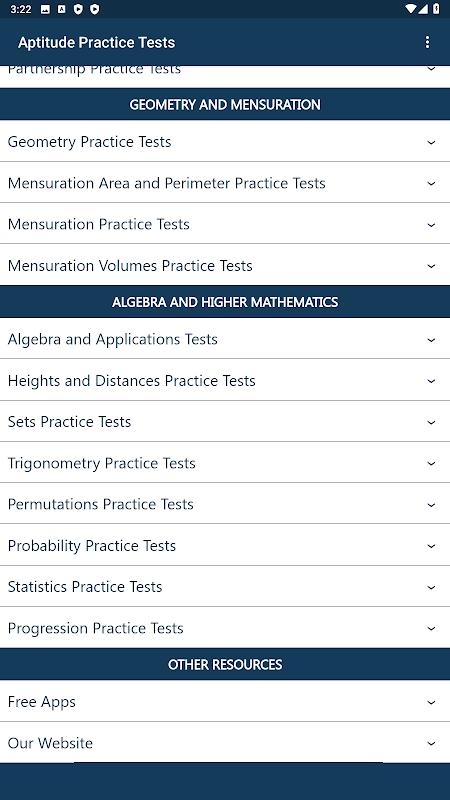Expand the Our Website chevron

(431, 744)
